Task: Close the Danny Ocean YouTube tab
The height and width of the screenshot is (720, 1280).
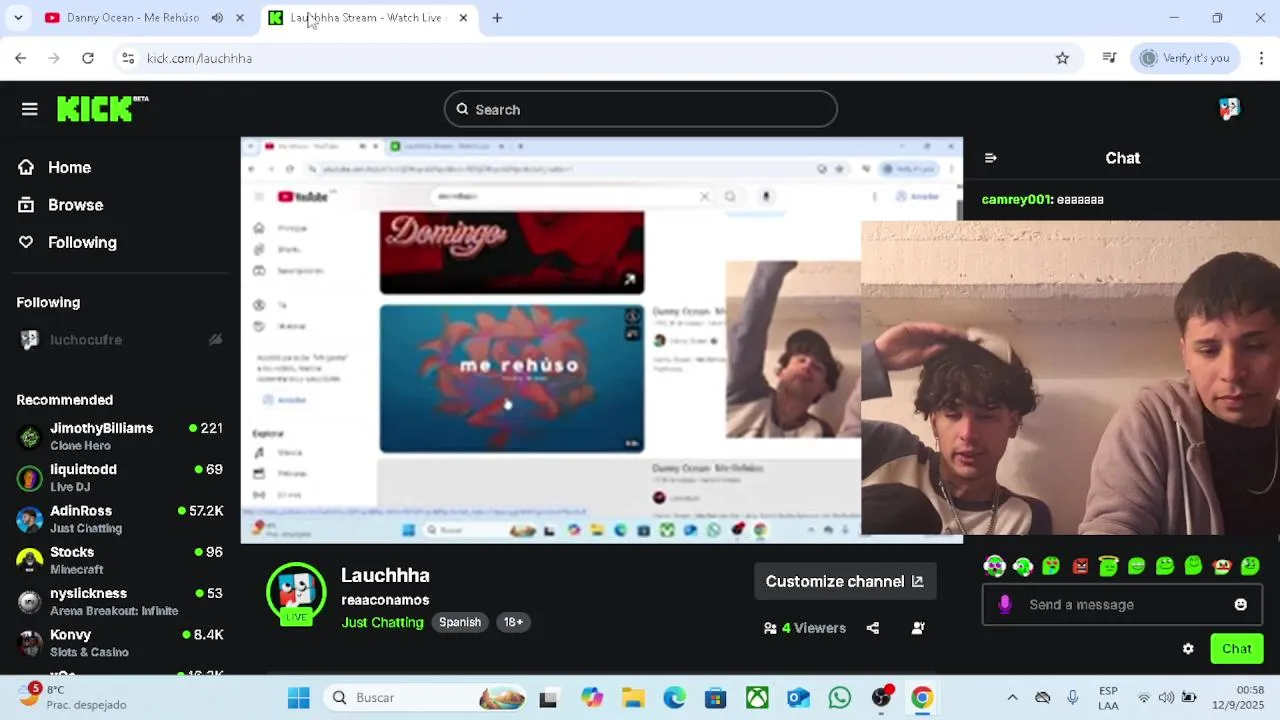Action: pyautogui.click(x=240, y=18)
